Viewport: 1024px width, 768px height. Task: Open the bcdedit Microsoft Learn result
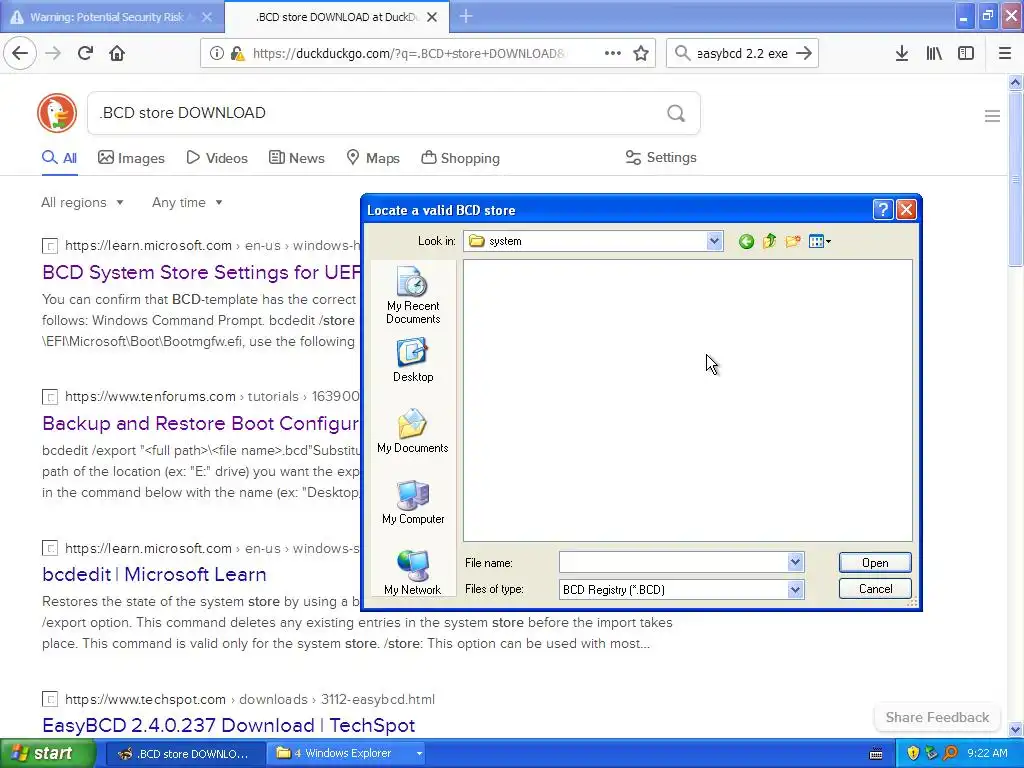coord(154,575)
